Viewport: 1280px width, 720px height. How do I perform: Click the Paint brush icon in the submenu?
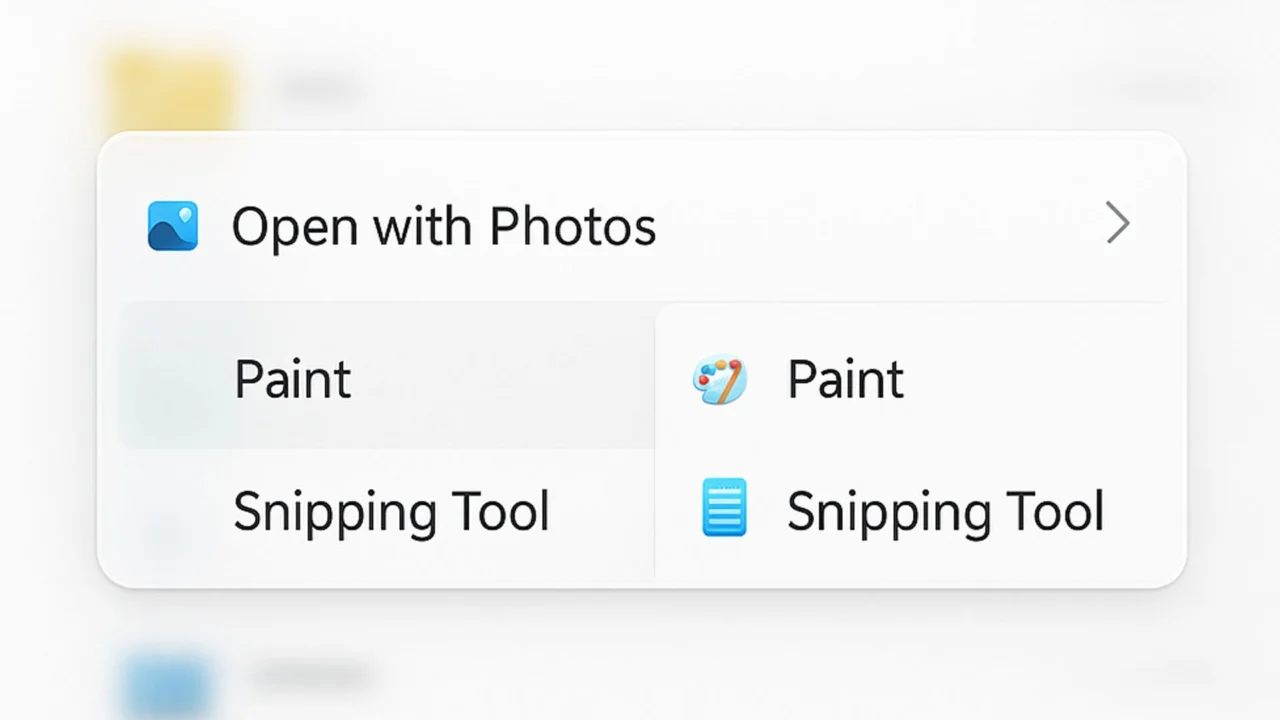[721, 380]
